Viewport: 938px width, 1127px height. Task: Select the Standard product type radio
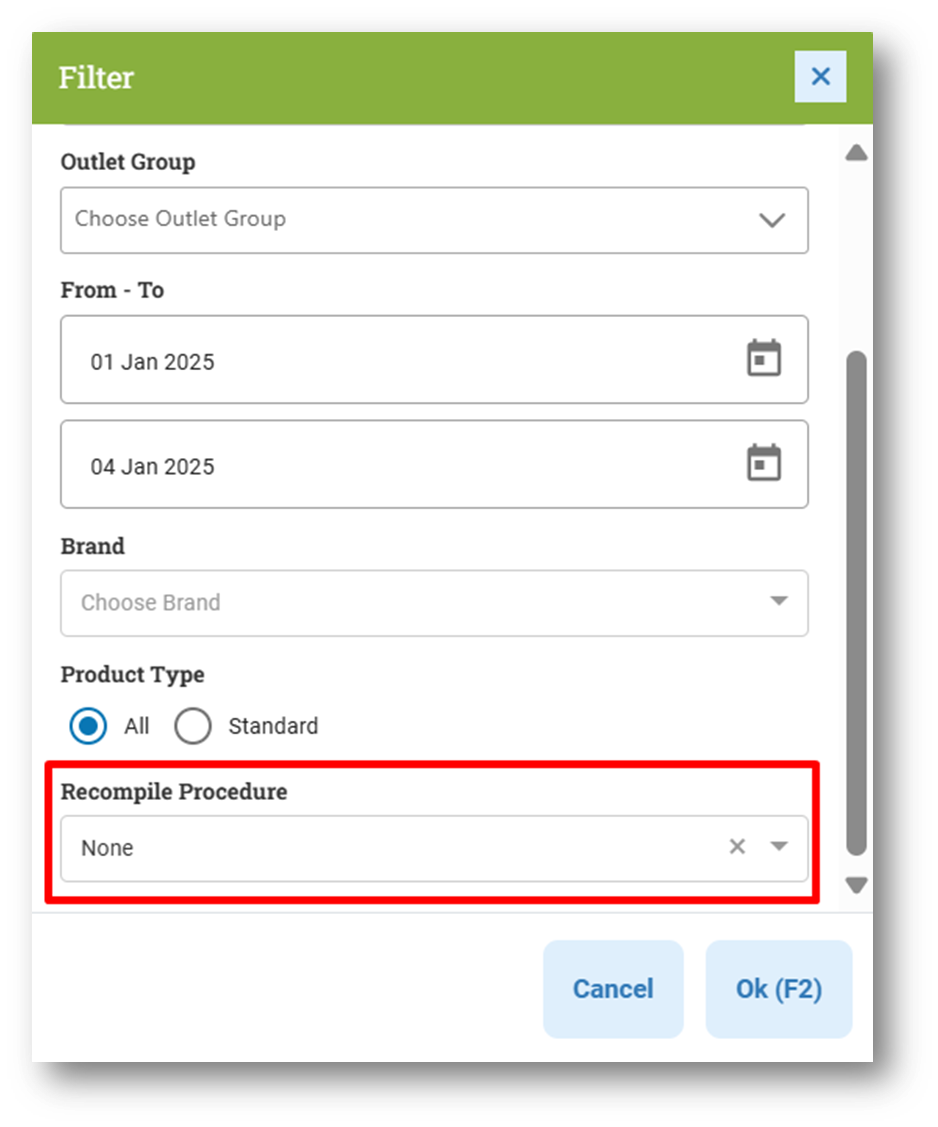coord(193,726)
